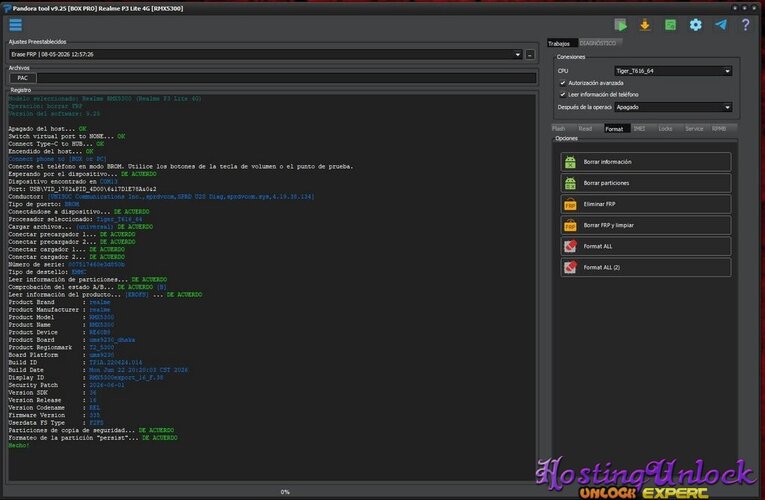
Task: Toggle the Autorización avanzada checkbox
Action: coord(563,83)
